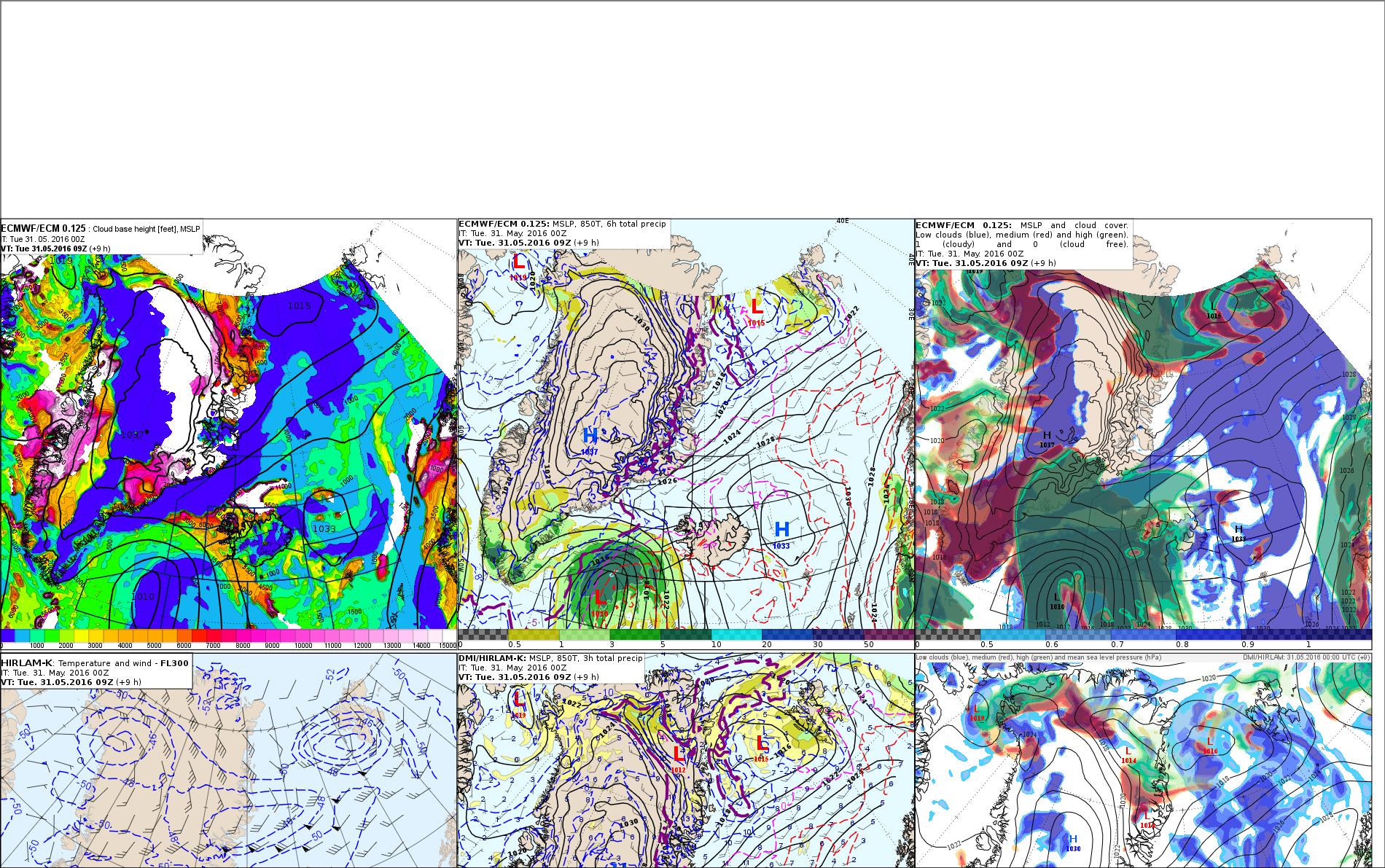Click the checkered 0 swatch in the cloud cover legend
1385x868 pixels.
coord(948,635)
